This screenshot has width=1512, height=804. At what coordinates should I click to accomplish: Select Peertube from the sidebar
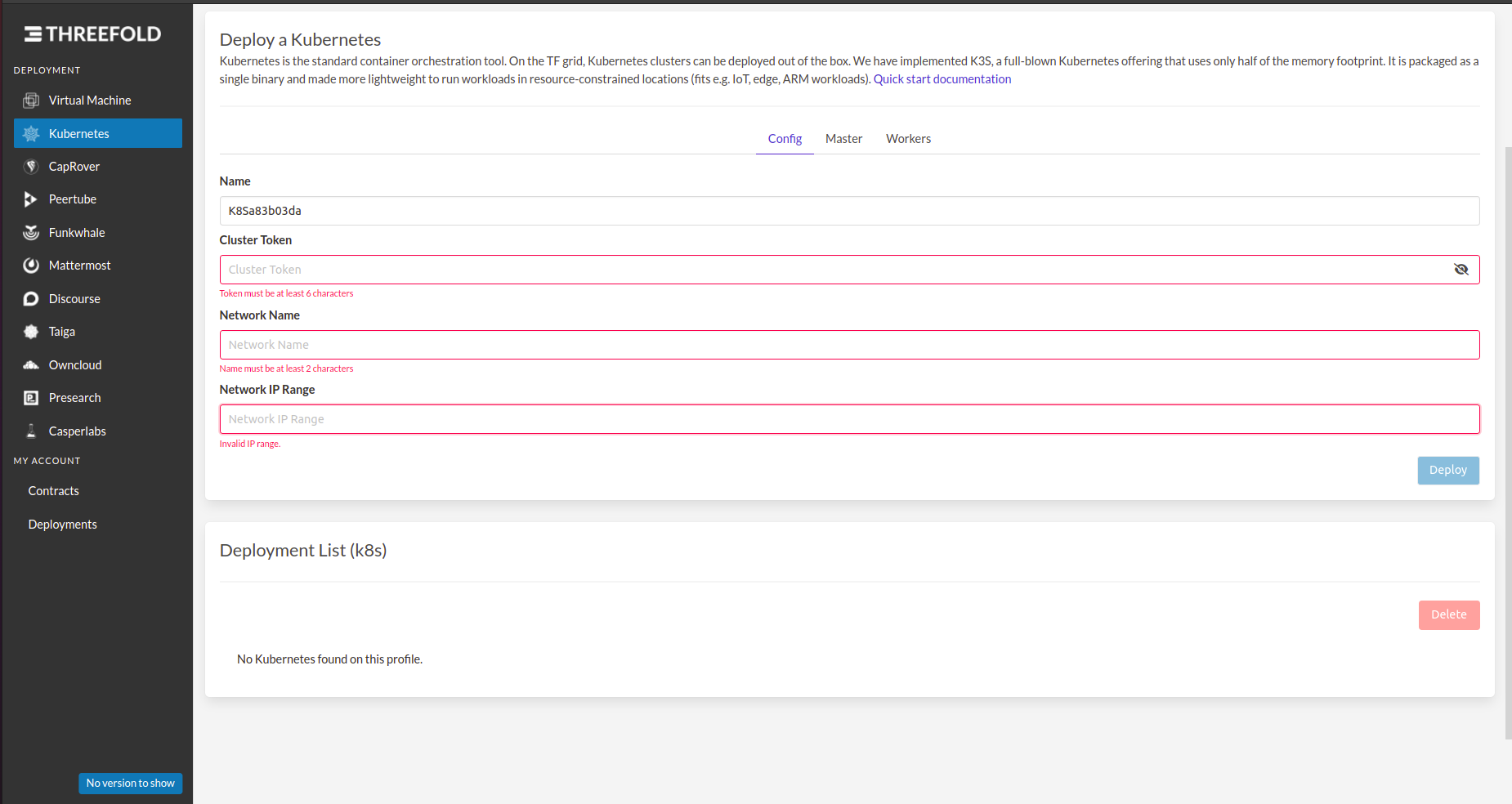(73, 199)
